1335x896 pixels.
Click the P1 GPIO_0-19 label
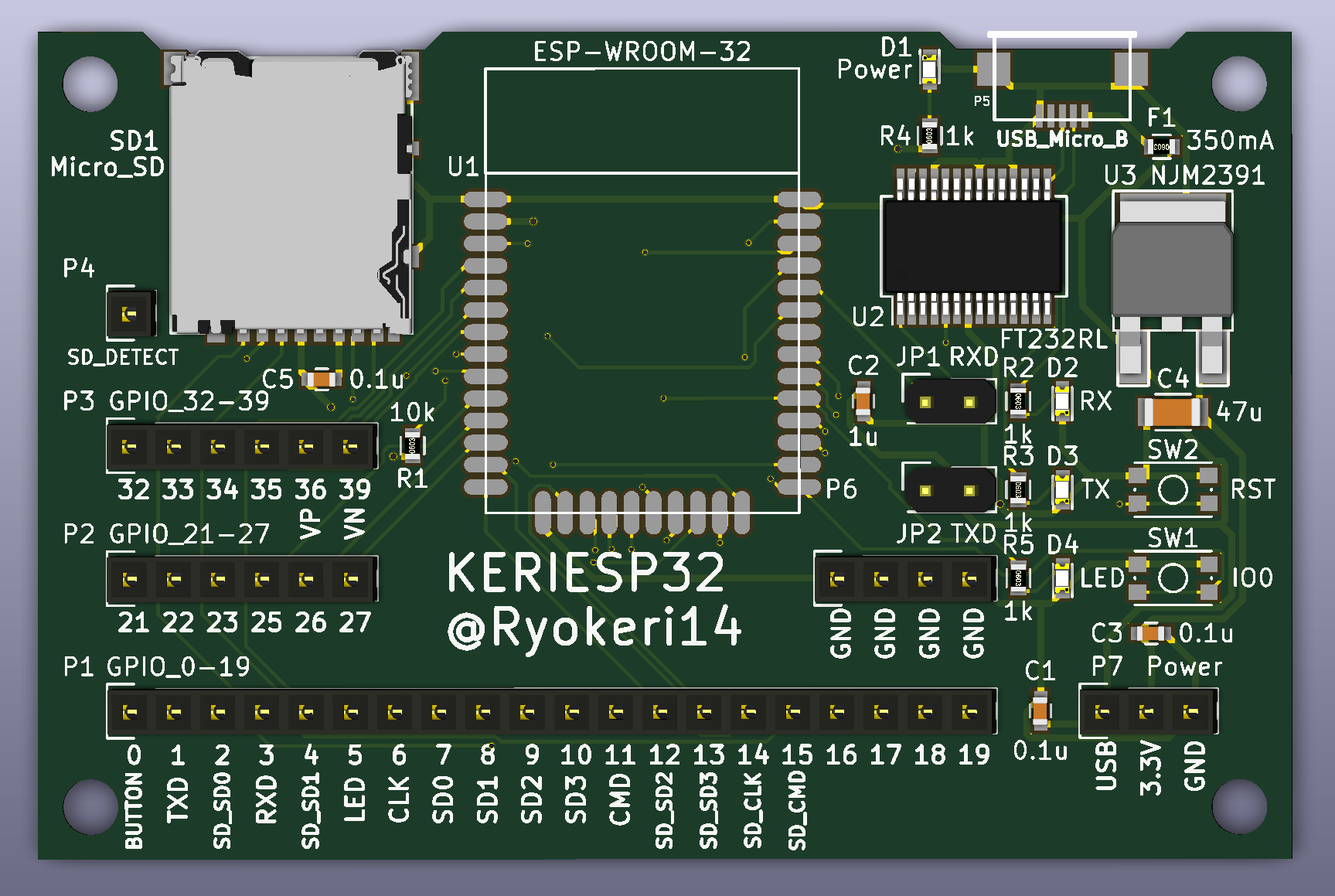click(156, 666)
